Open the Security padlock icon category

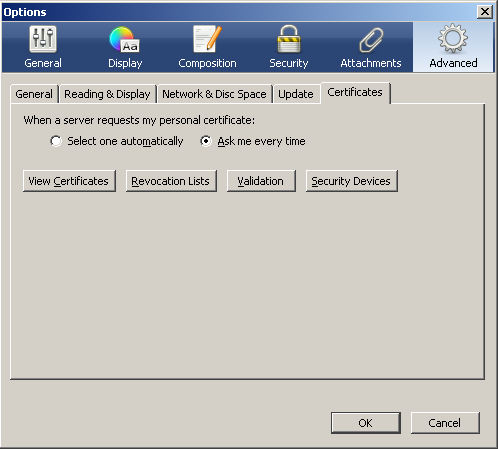pos(289,47)
